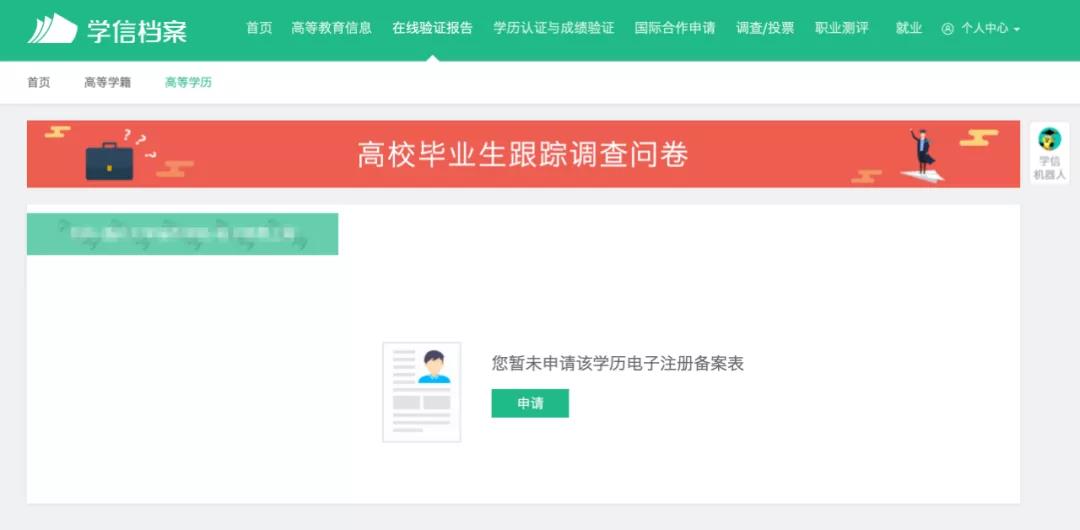Open the 高校毕业生跟踪调查问卷 banner
This screenshot has width=1080, height=530.
(x=523, y=154)
